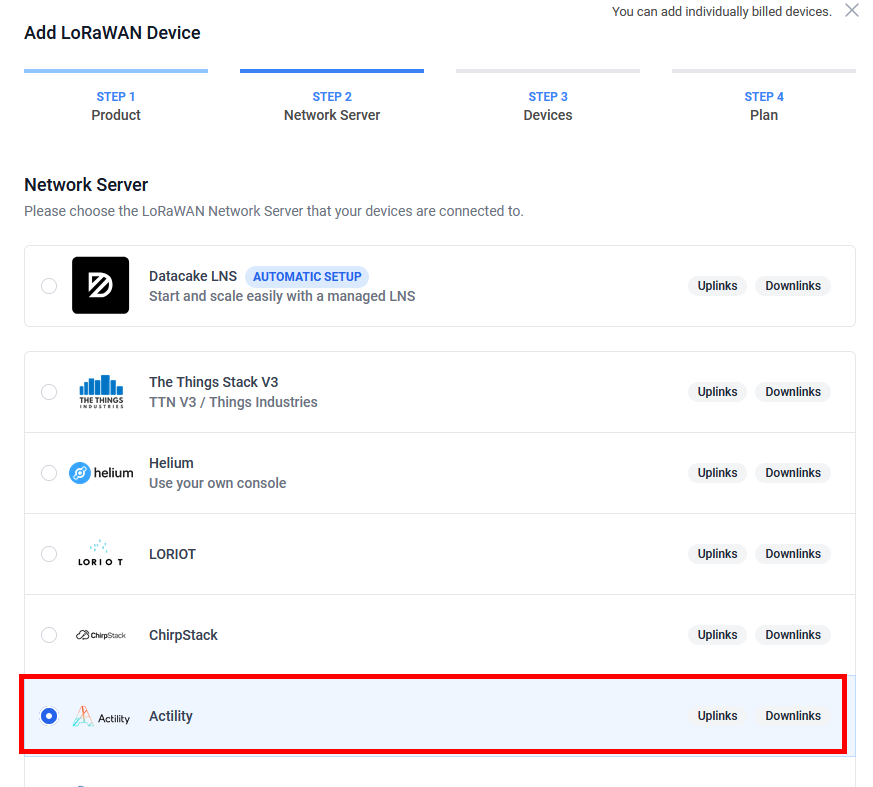The image size is (873, 787).
Task: Click the Helium logo icon
Action: click(x=101, y=473)
